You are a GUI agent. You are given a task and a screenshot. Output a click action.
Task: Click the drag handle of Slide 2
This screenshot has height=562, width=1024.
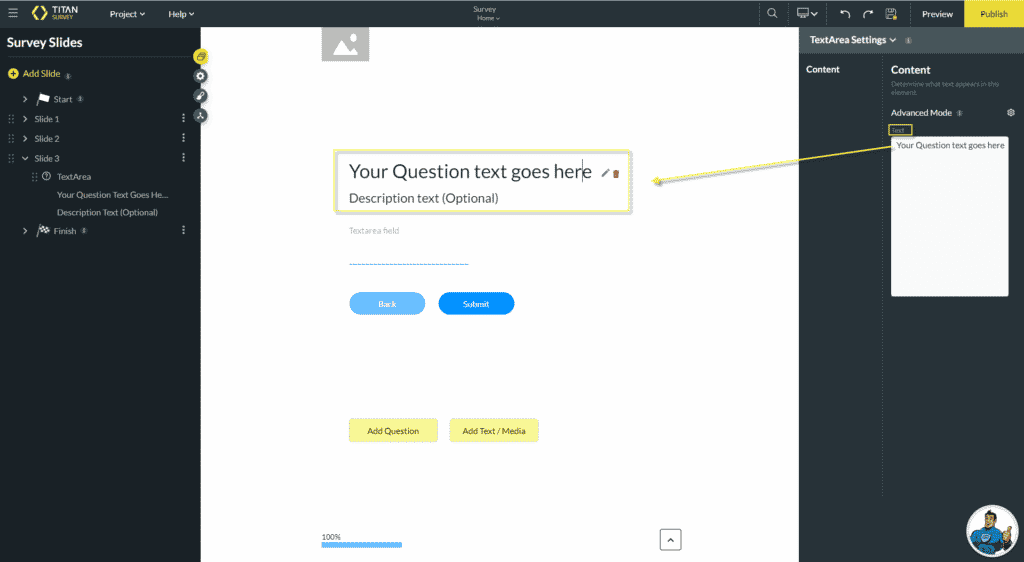pos(11,138)
